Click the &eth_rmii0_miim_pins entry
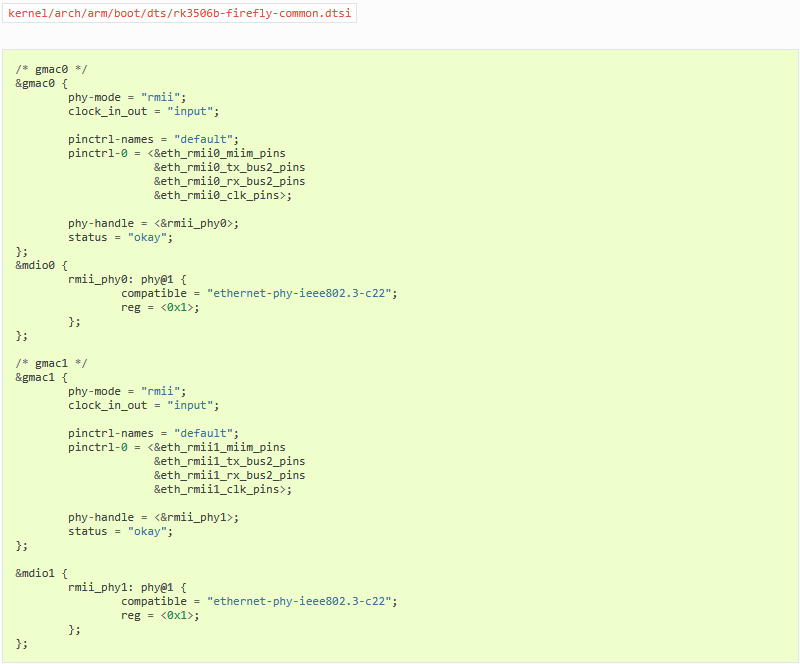800x664 pixels. click(x=220, y=153)
